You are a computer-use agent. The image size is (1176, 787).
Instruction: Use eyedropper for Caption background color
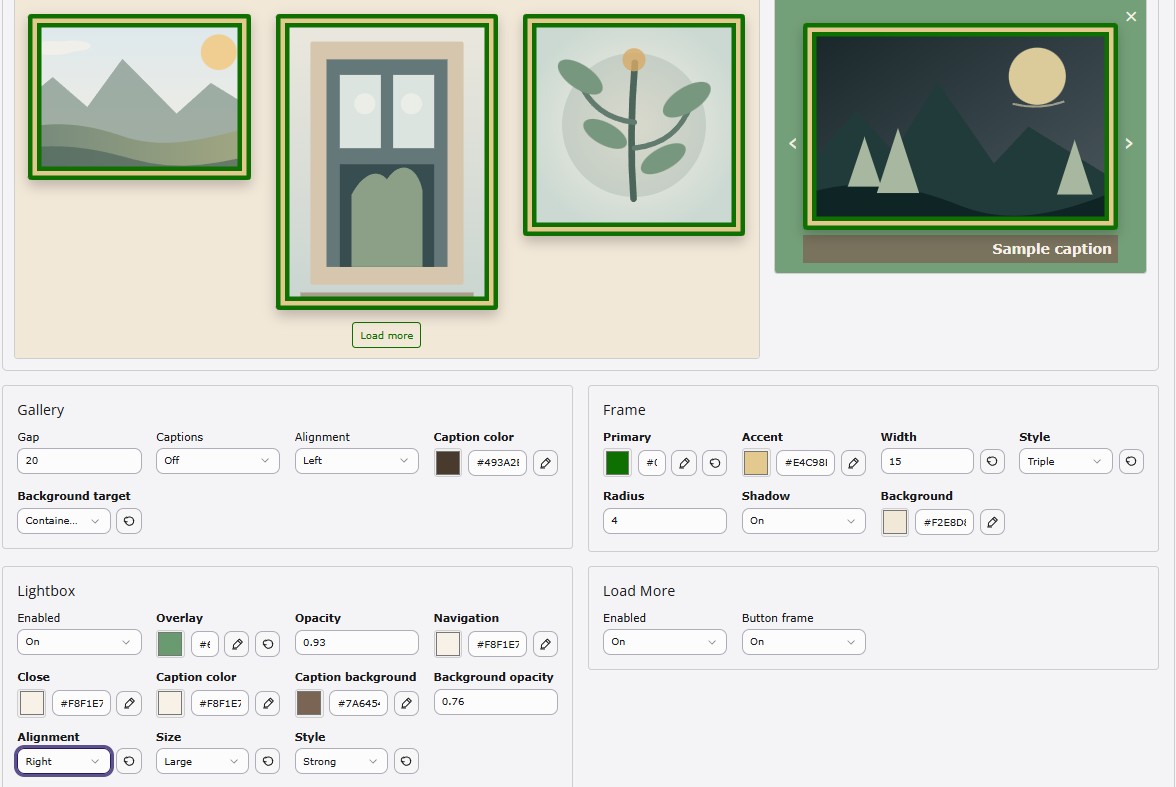[406, 703]
